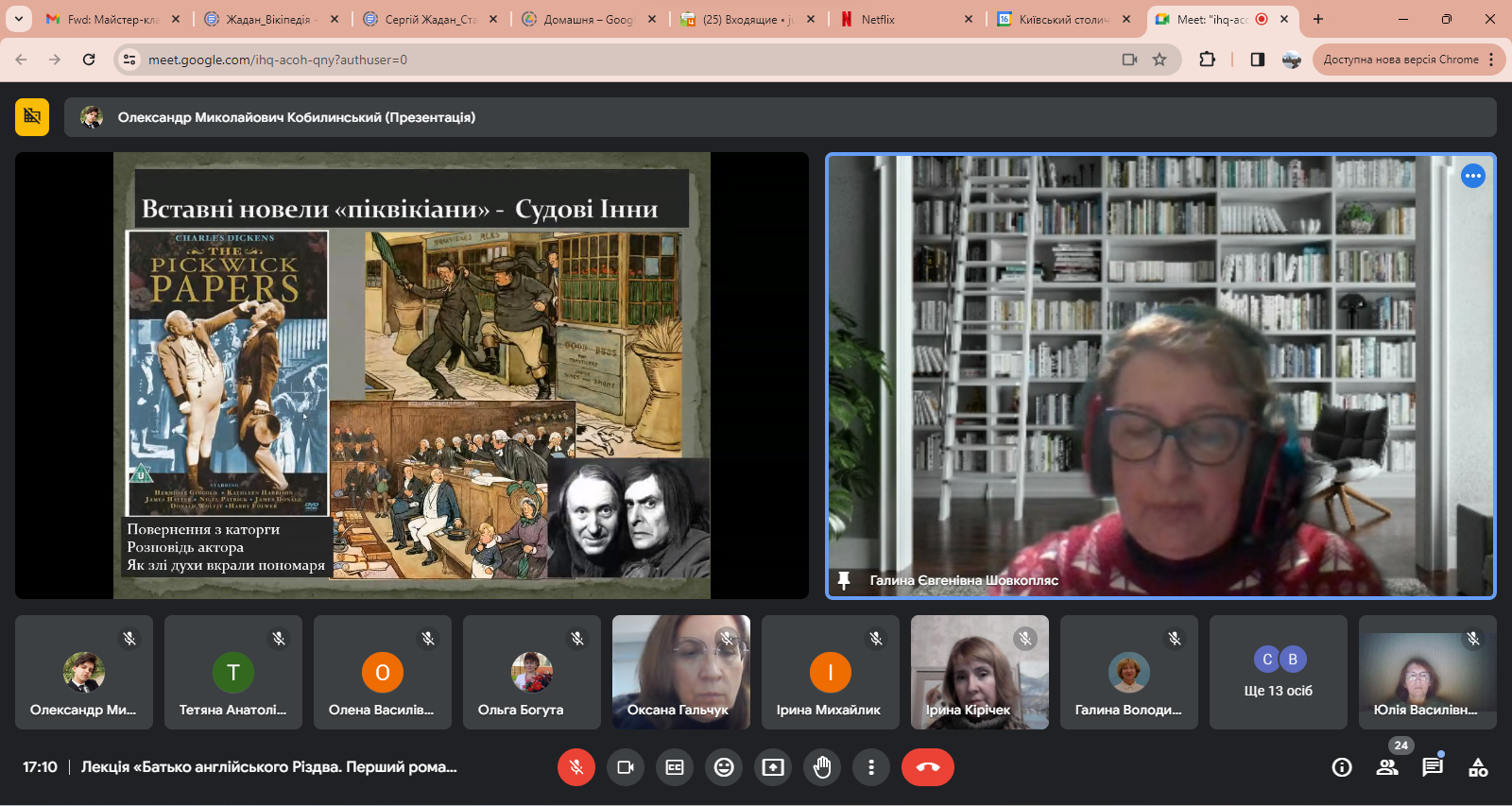The image size is (1512, 806).
Task: Open the emoji reactions panel
Action: (724, 767)
